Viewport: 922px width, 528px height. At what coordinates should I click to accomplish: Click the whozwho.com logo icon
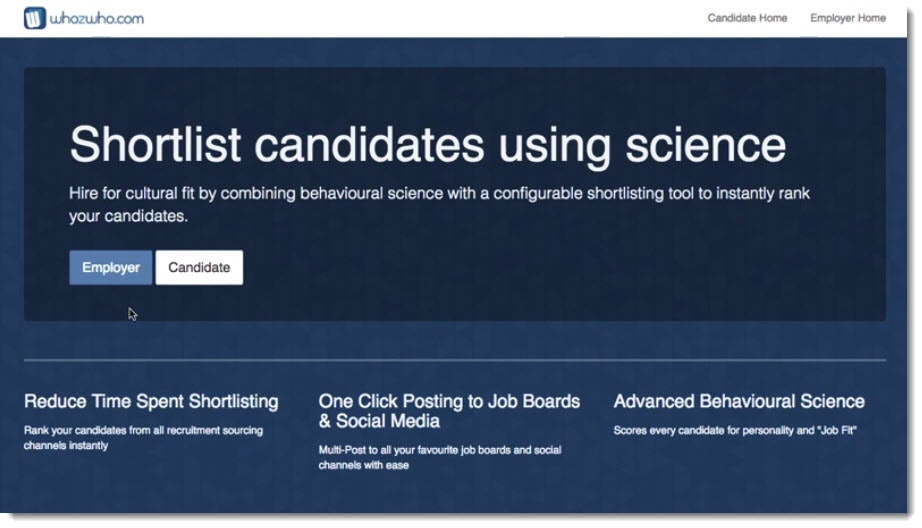click(x=35, y=18)
